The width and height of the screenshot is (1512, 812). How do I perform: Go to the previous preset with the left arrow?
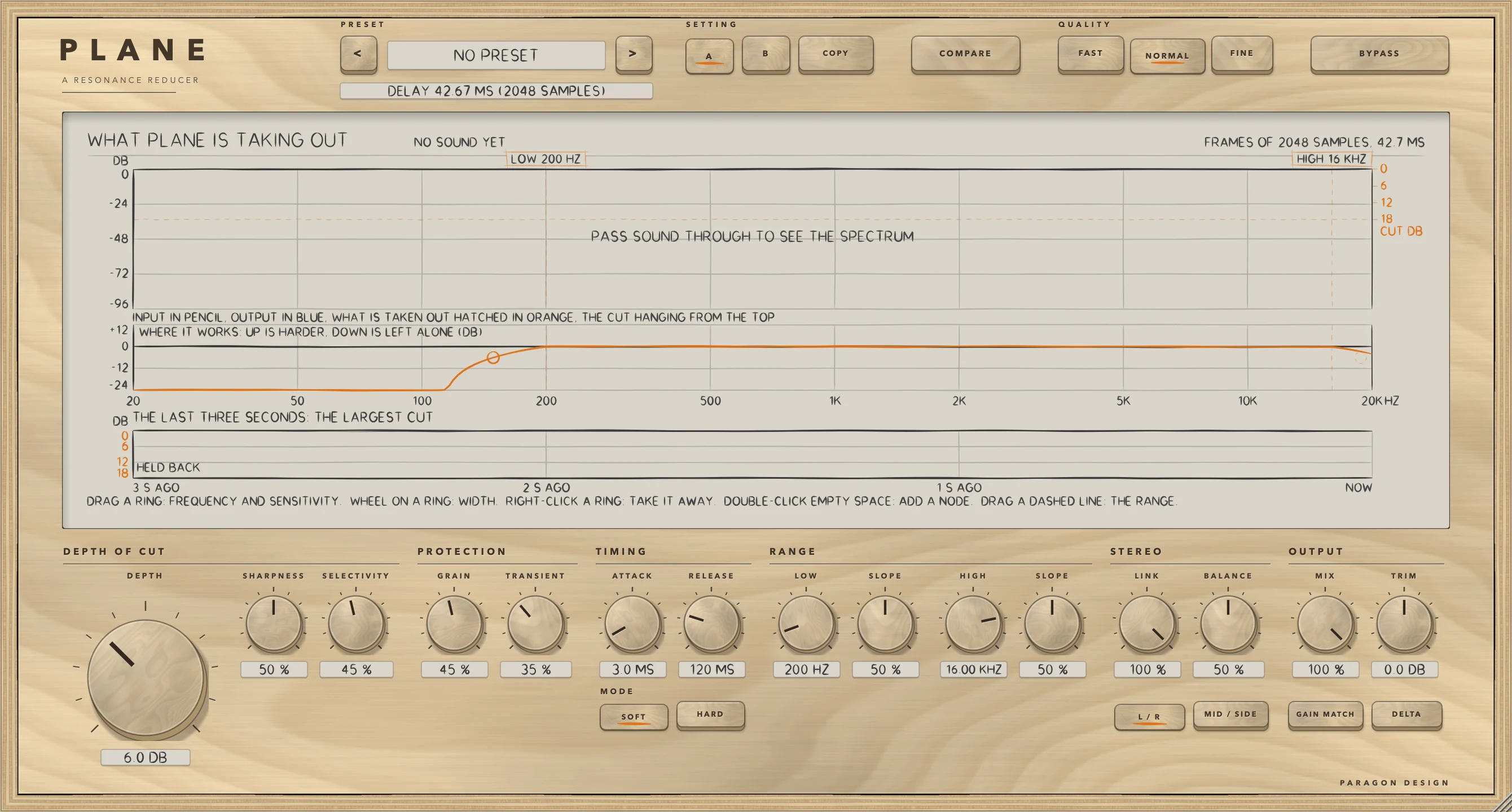358,54
